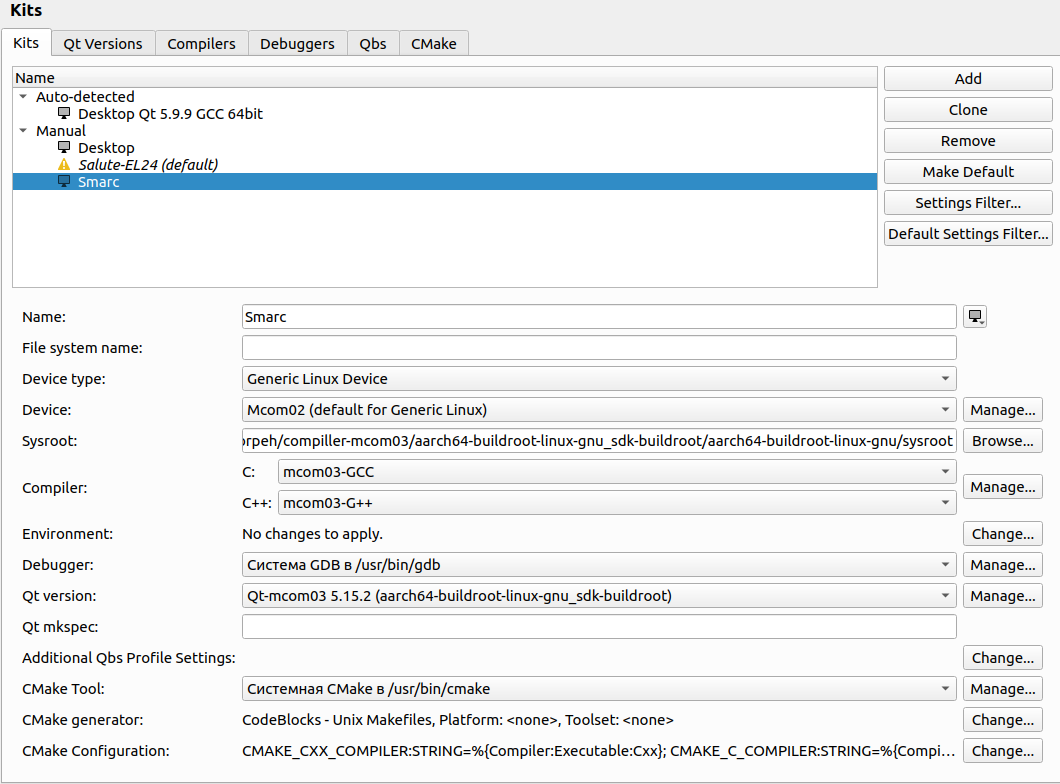Select Desktop Qt 5.9.9 GCC 64bit kit
Image resolution: width=1060 pixels, height=784 pixels.
170,114
